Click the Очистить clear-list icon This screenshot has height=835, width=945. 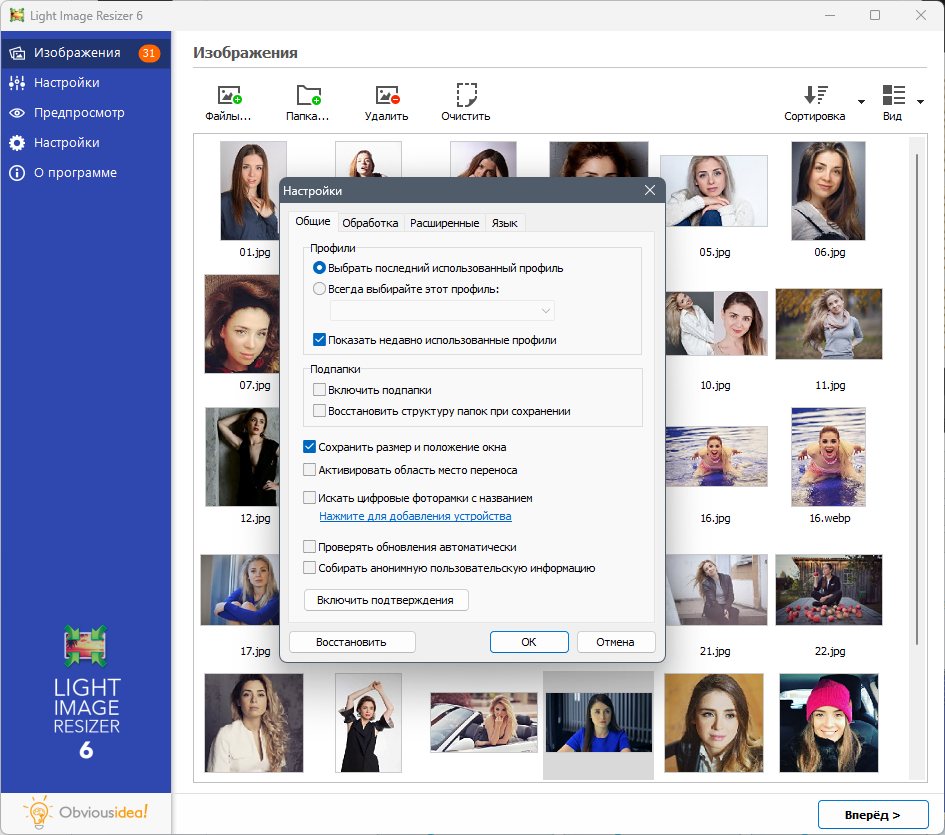[x=466, y=95]
